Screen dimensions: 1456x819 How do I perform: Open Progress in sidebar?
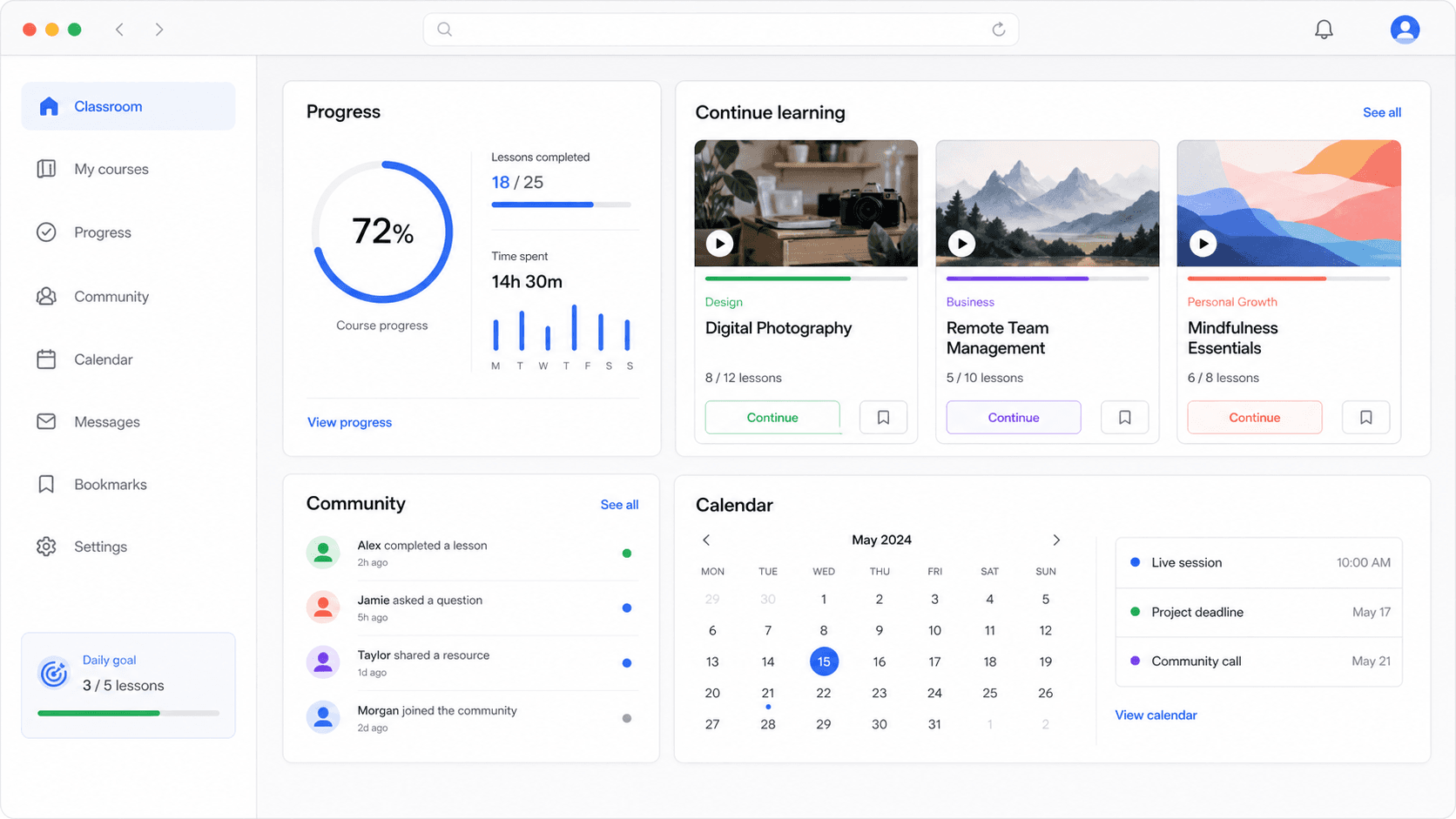pyautogui.click(x=128, y=232)
